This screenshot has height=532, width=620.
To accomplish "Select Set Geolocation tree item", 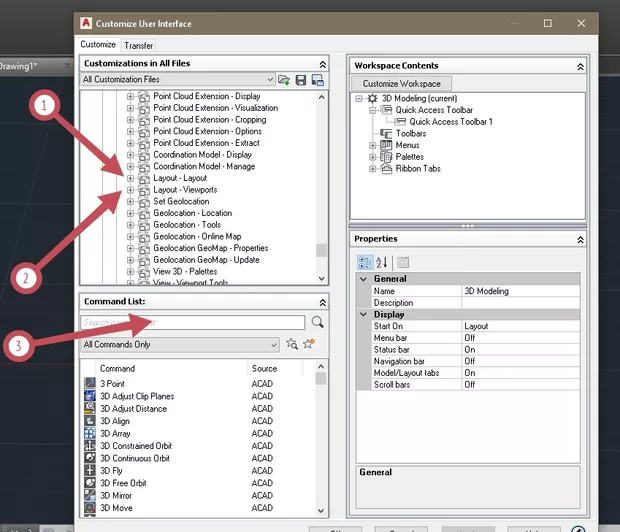I will [181, 201].
